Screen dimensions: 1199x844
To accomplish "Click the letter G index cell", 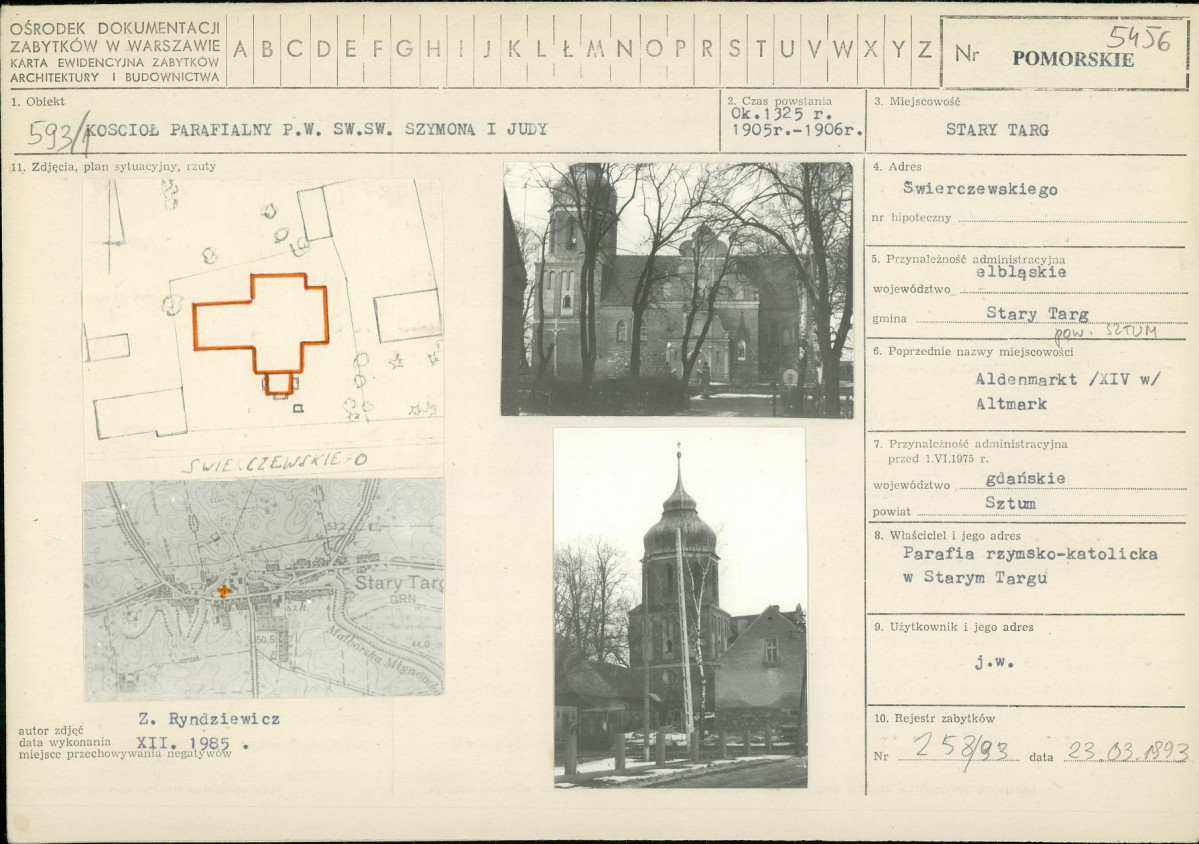I will pyautogui.click(x=405, y=50).
